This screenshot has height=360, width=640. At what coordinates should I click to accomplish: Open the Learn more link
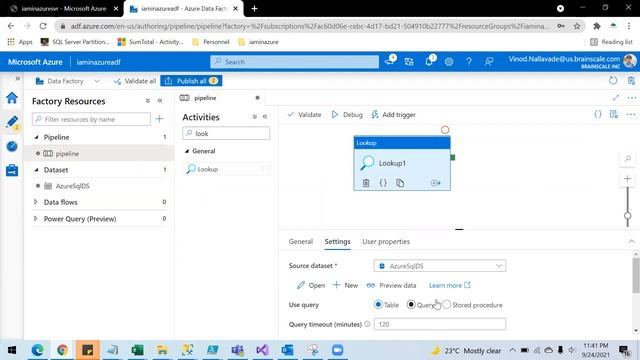[x=449, y=285]
